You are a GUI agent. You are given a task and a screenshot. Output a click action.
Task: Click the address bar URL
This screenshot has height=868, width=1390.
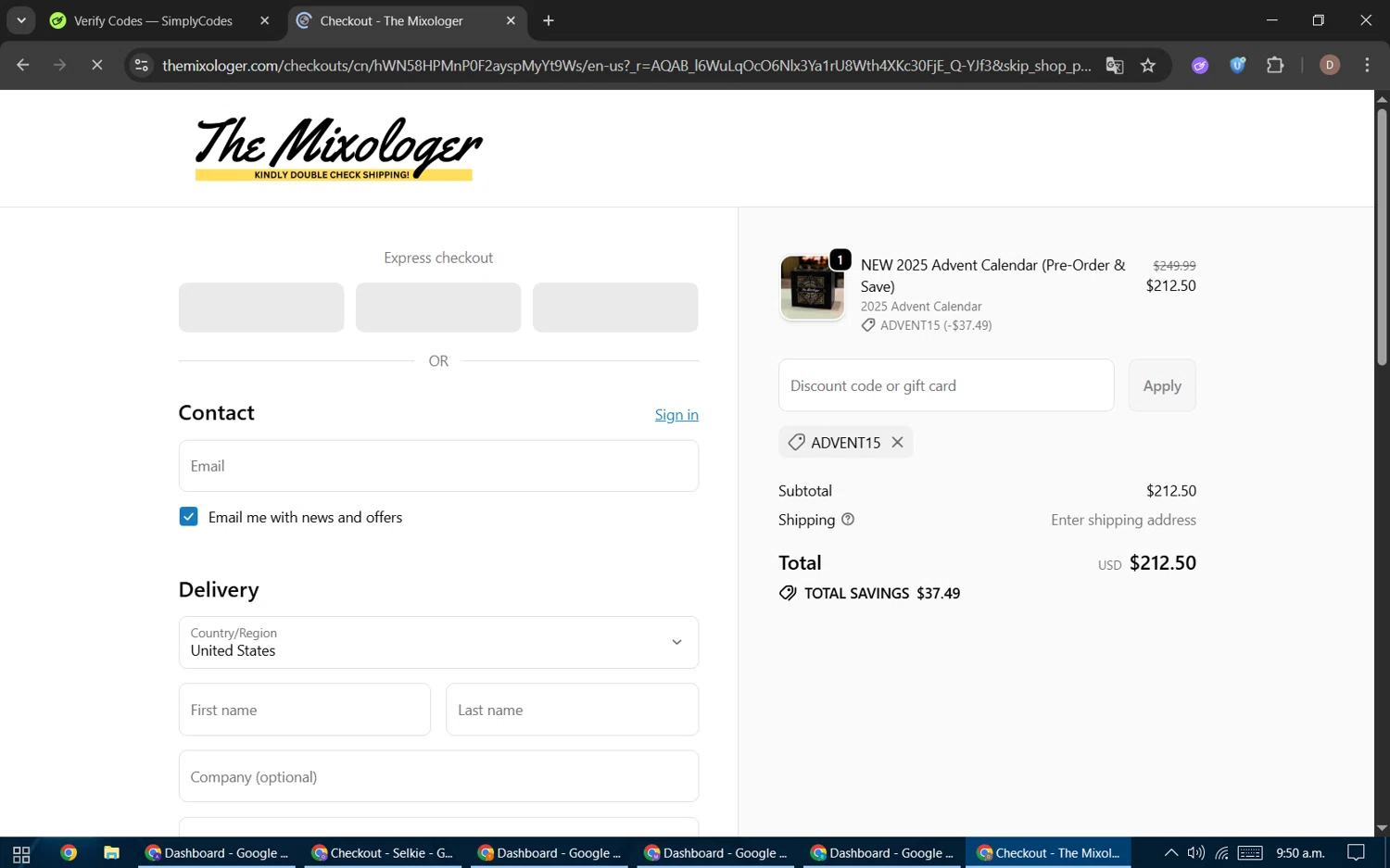[626, 65]
